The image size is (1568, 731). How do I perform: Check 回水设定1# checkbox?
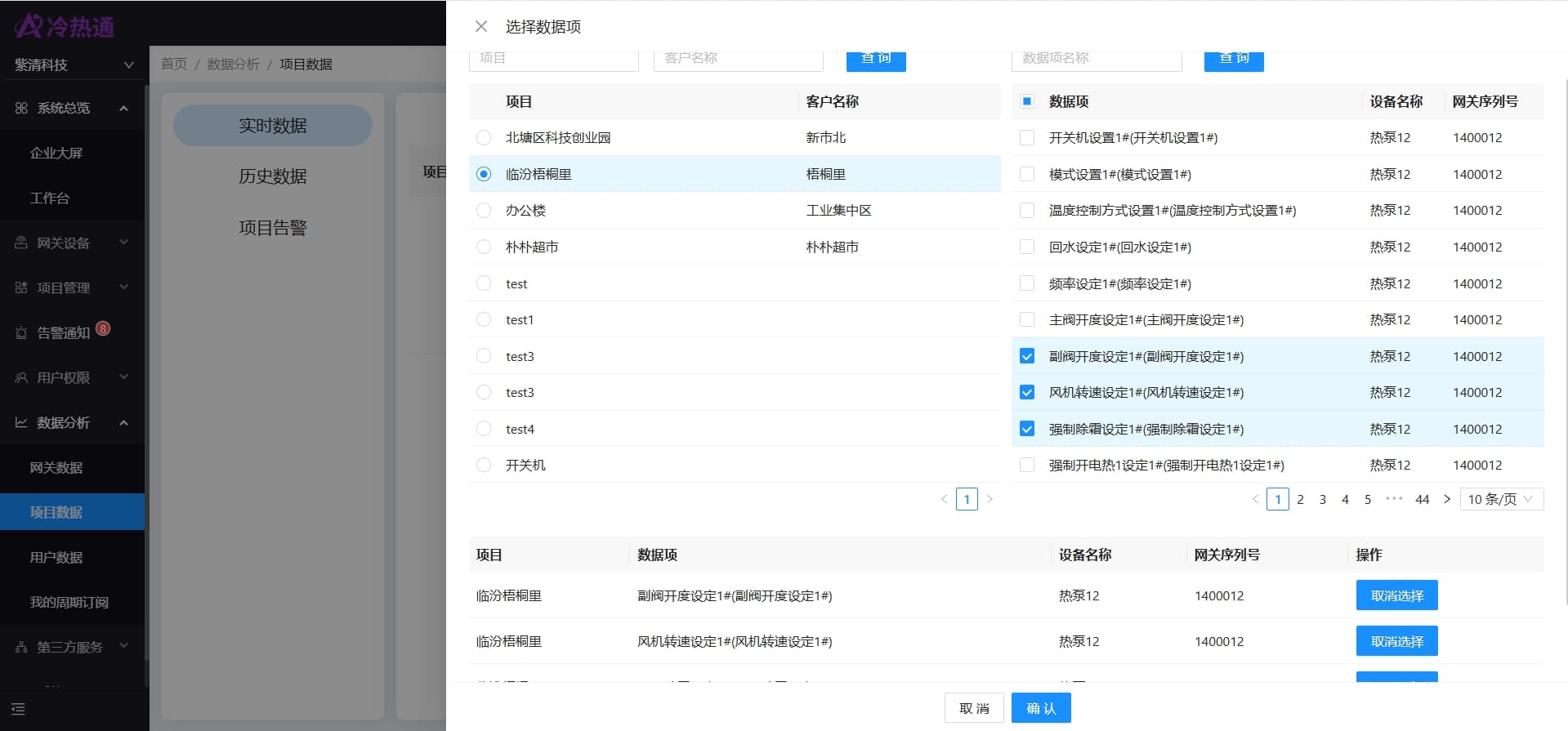[1027, 247]
